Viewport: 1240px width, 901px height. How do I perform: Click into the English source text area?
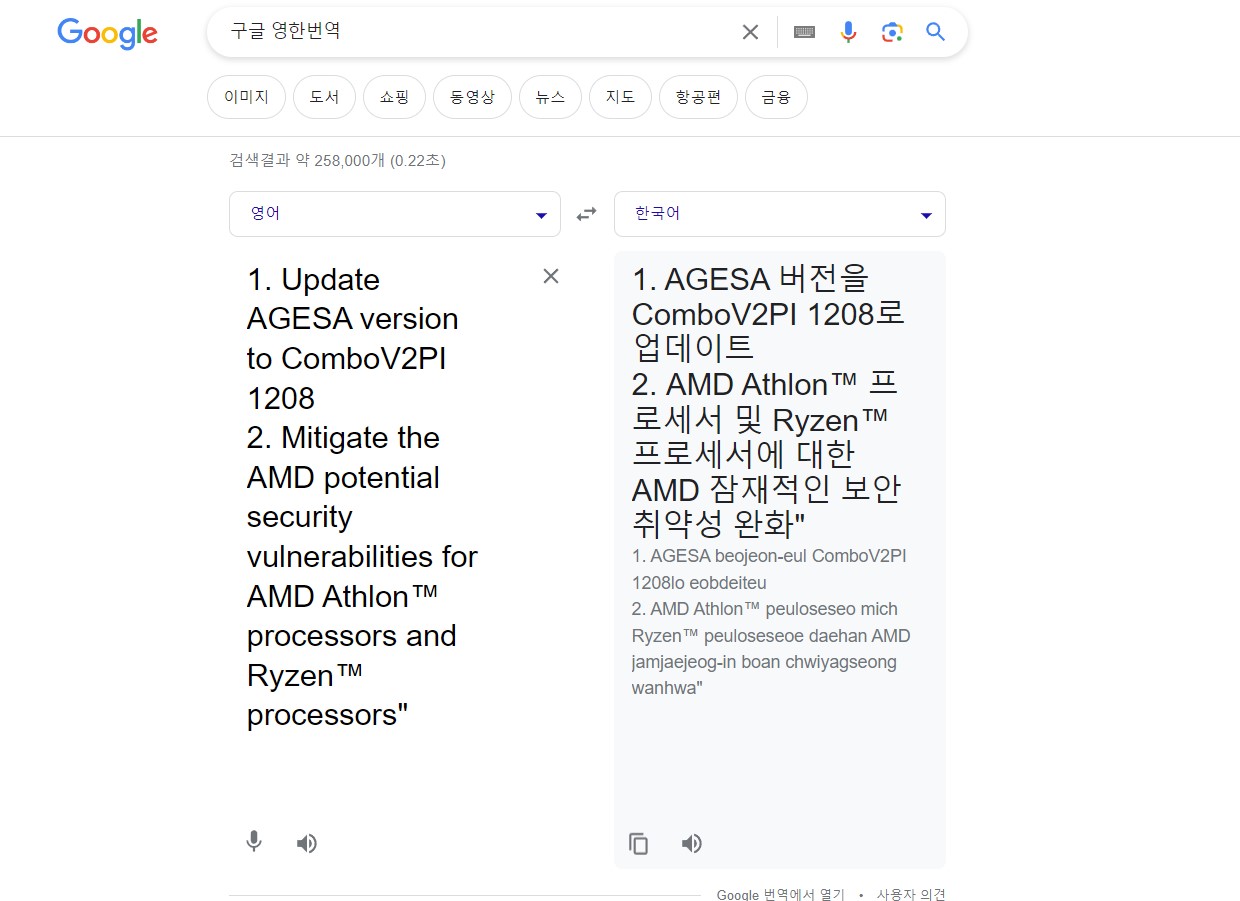[x=362, y=497]
